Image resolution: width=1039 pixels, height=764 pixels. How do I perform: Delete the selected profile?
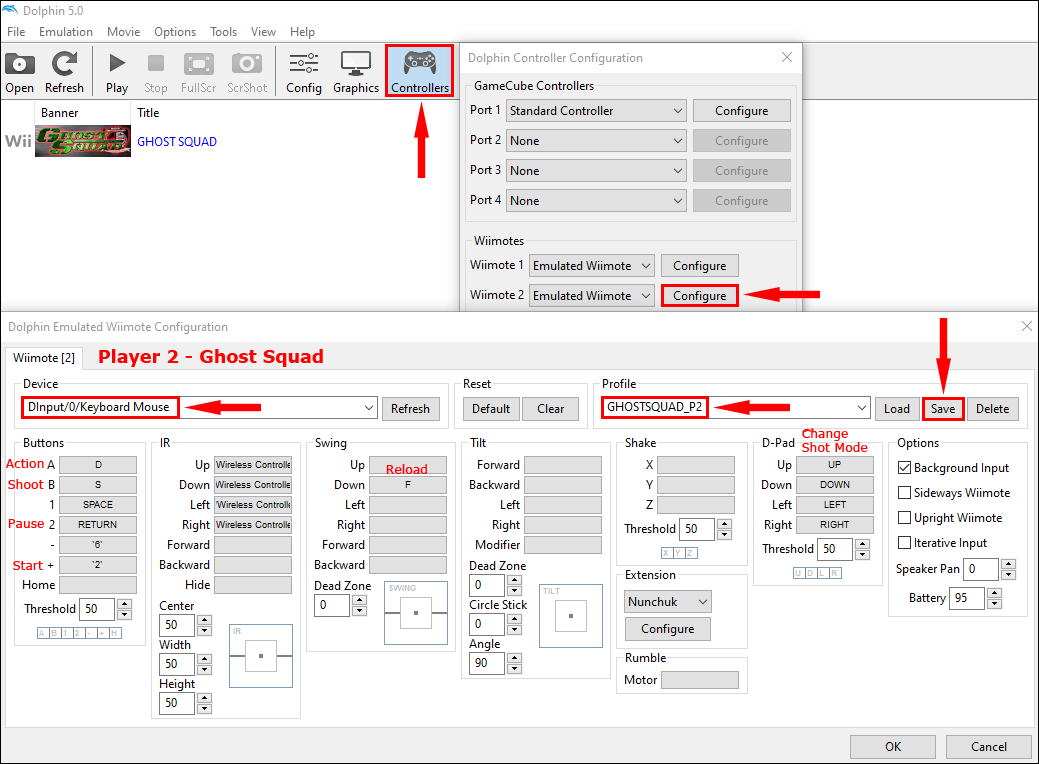(993, 409)
